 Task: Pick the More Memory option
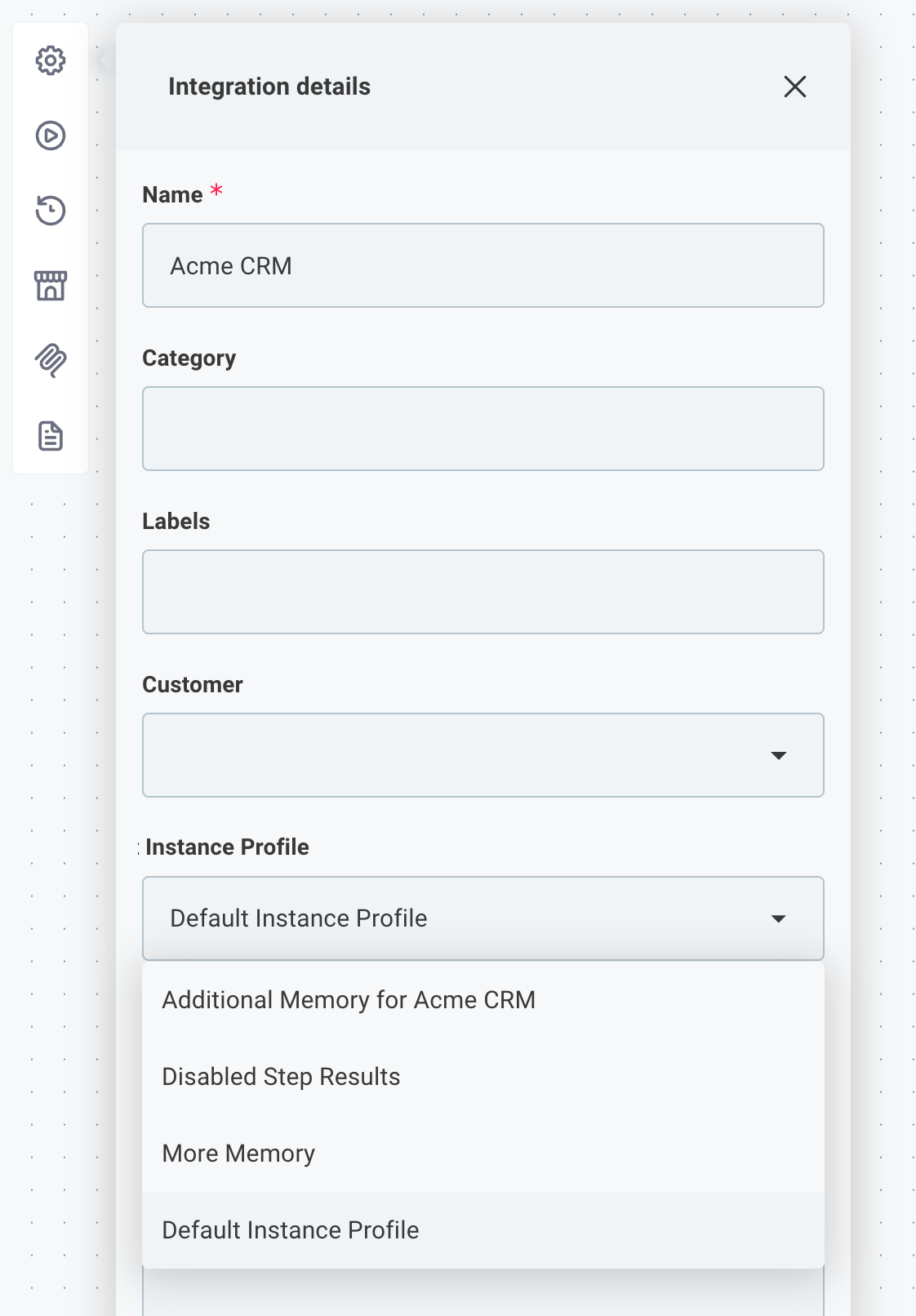pyautogui.click(x=483, y=1154)
